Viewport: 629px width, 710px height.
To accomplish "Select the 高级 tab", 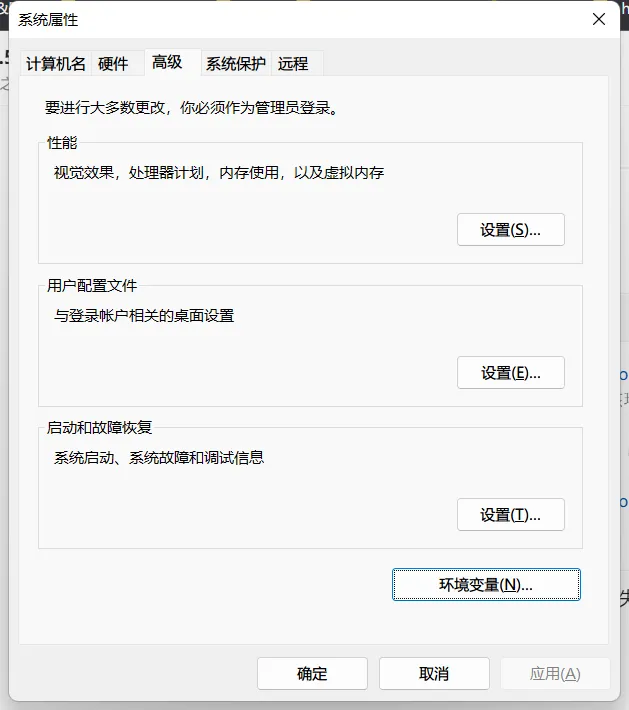I will (167, 62).
